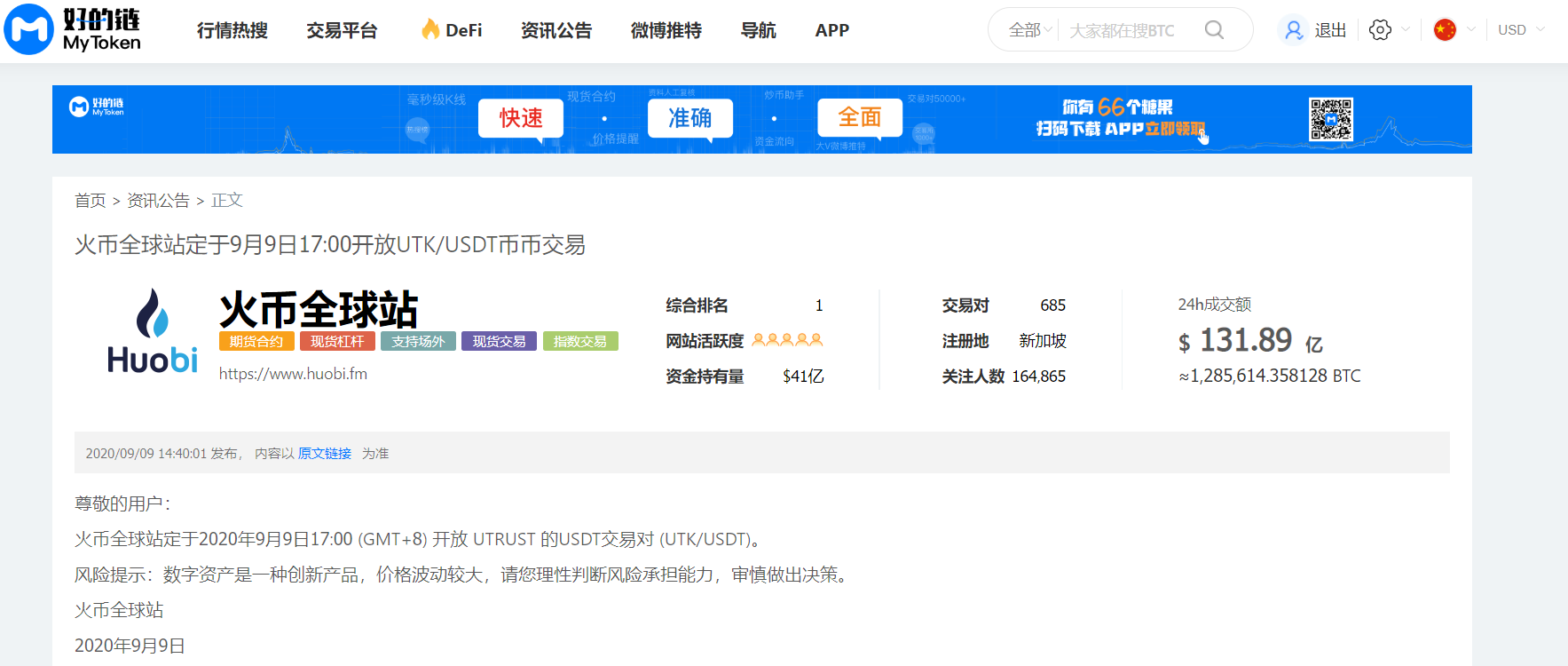Click the 火币全球站 exchange name
This screenshot has height=666, width=1568.
[319, 309]
